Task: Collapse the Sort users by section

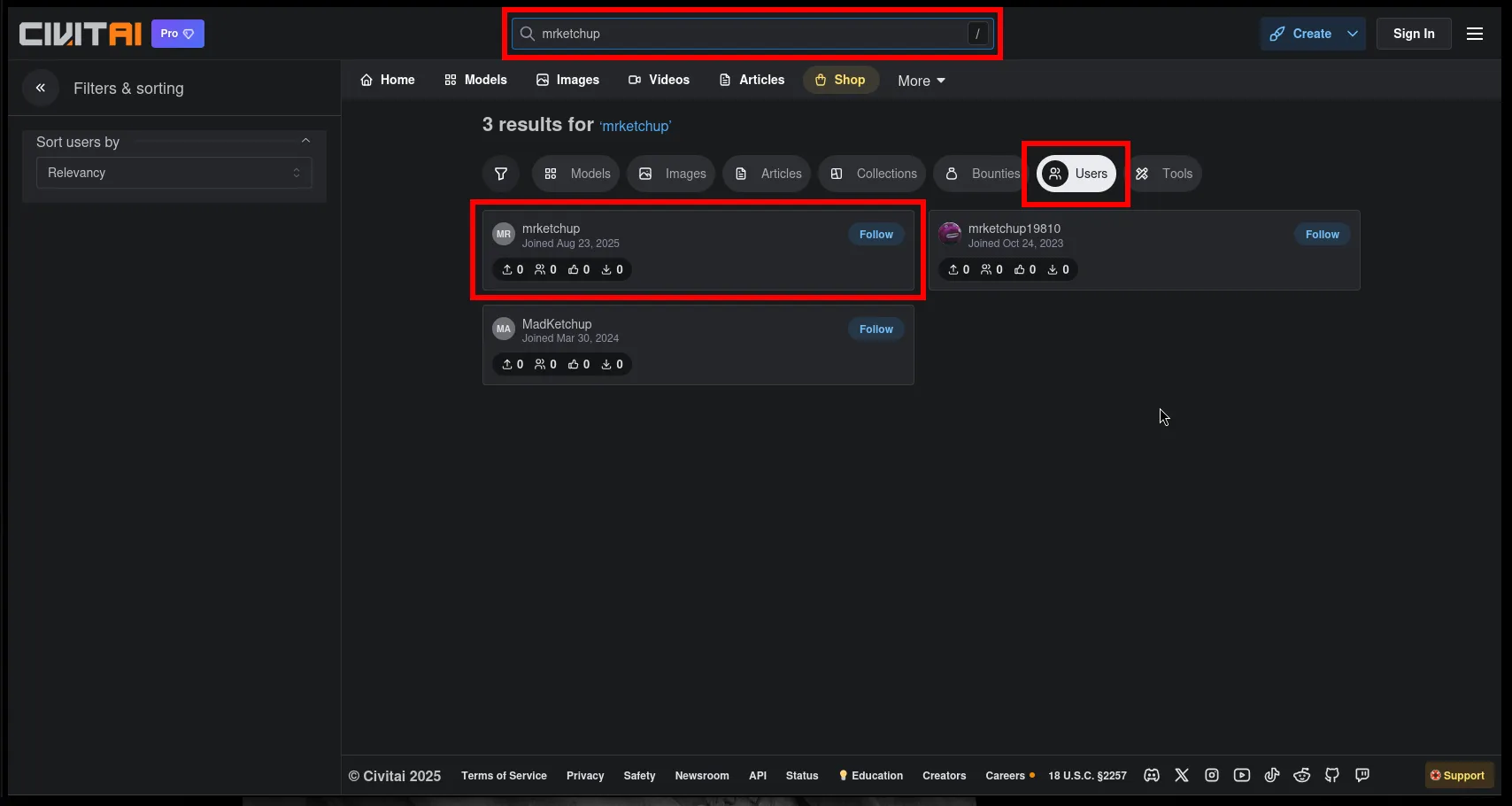Action: coord(305,142)
